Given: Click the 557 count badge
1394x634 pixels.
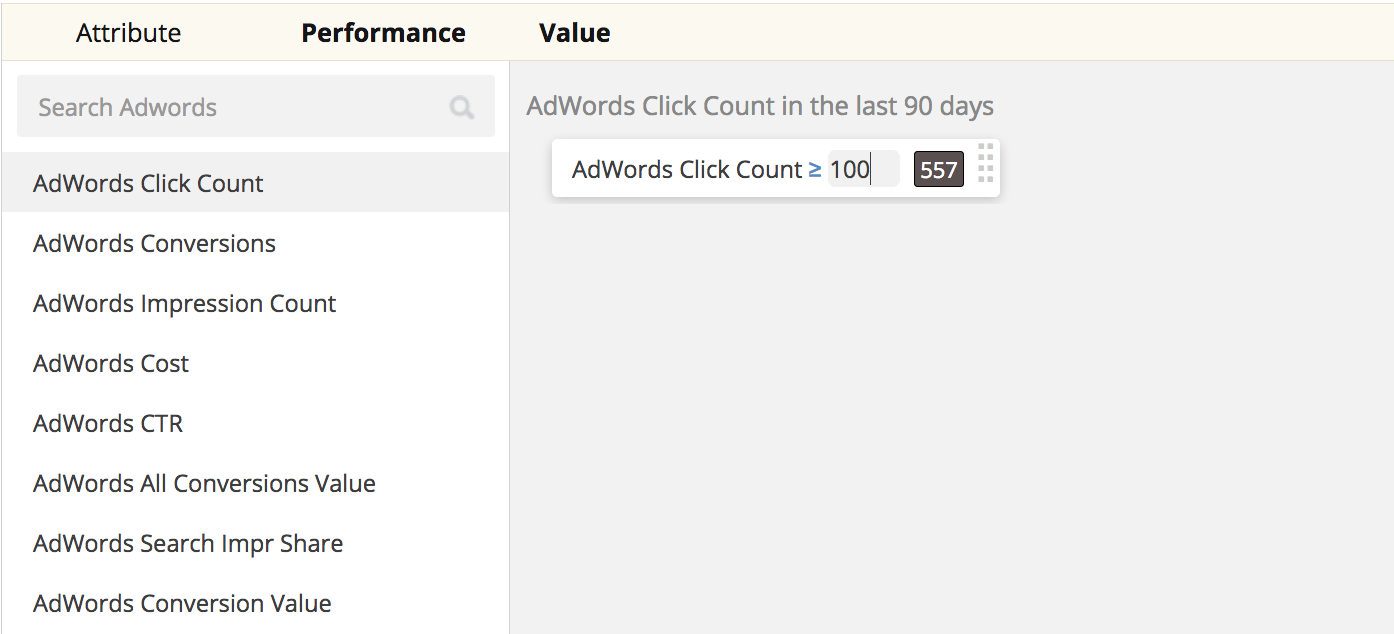Looking at the screenshot, I should 938,170.
